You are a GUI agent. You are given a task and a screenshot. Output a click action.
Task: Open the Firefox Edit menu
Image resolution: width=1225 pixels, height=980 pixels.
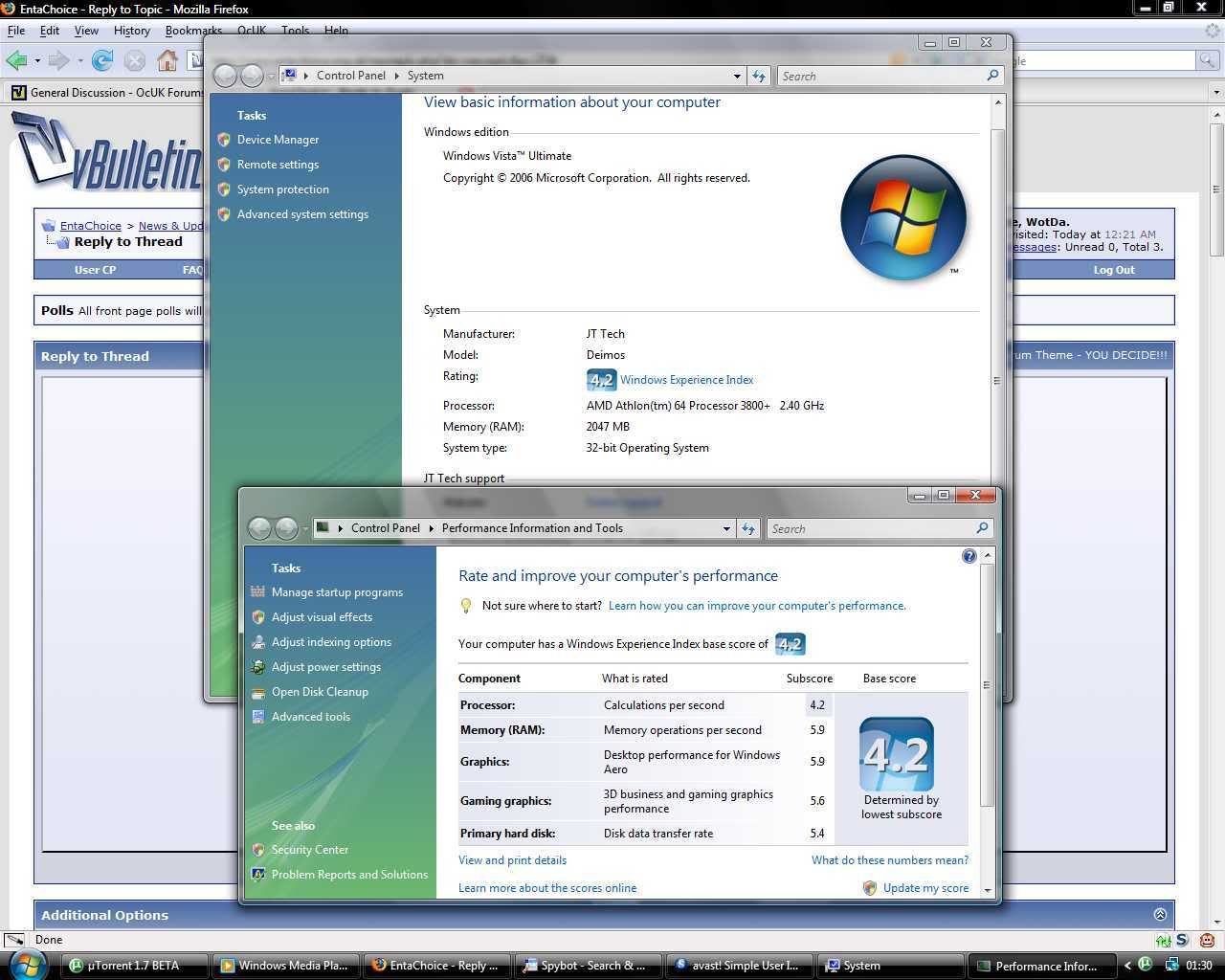[x=50, y=31]
